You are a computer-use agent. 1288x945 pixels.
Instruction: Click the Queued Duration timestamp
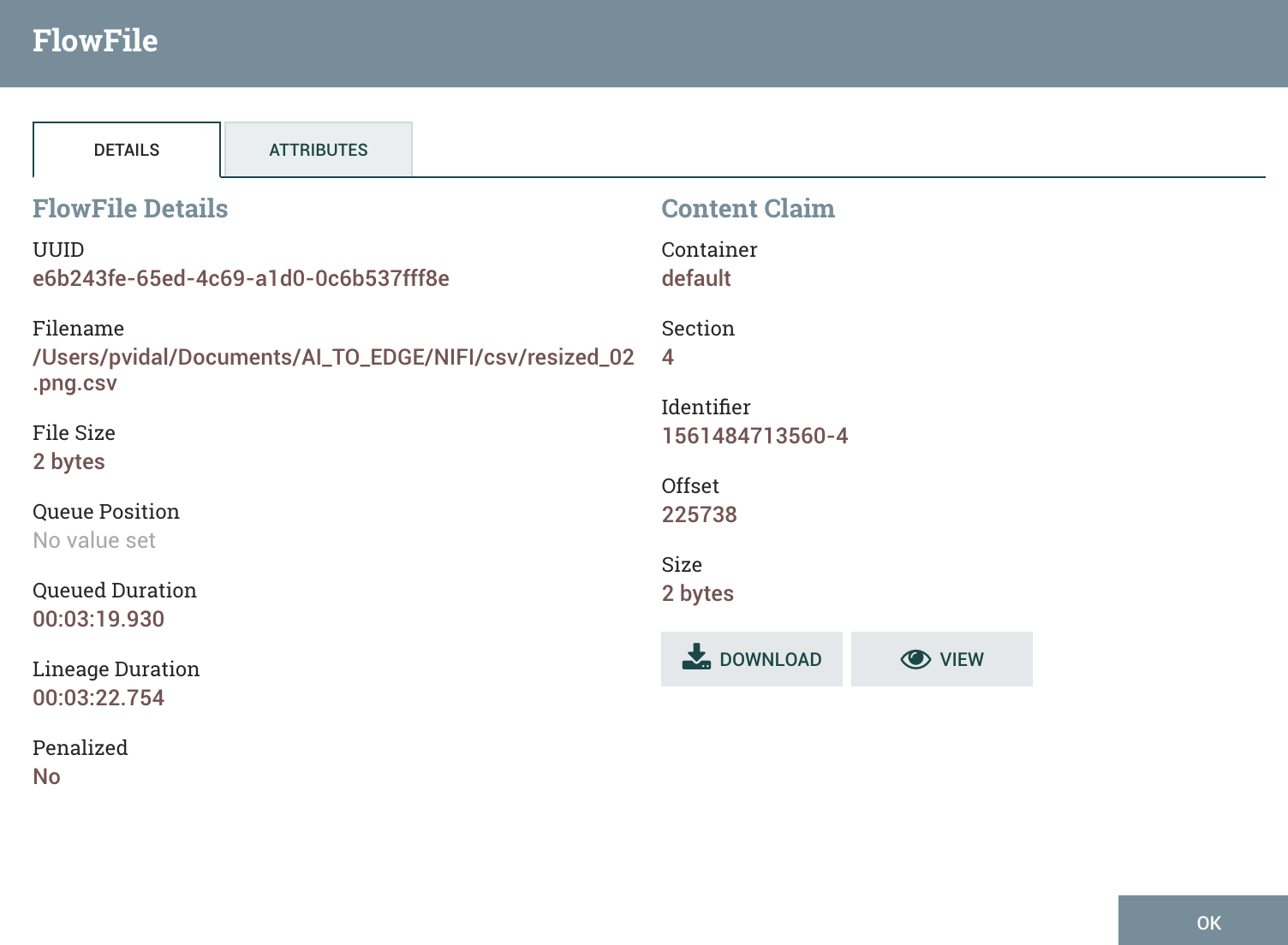tap(98, 618)
